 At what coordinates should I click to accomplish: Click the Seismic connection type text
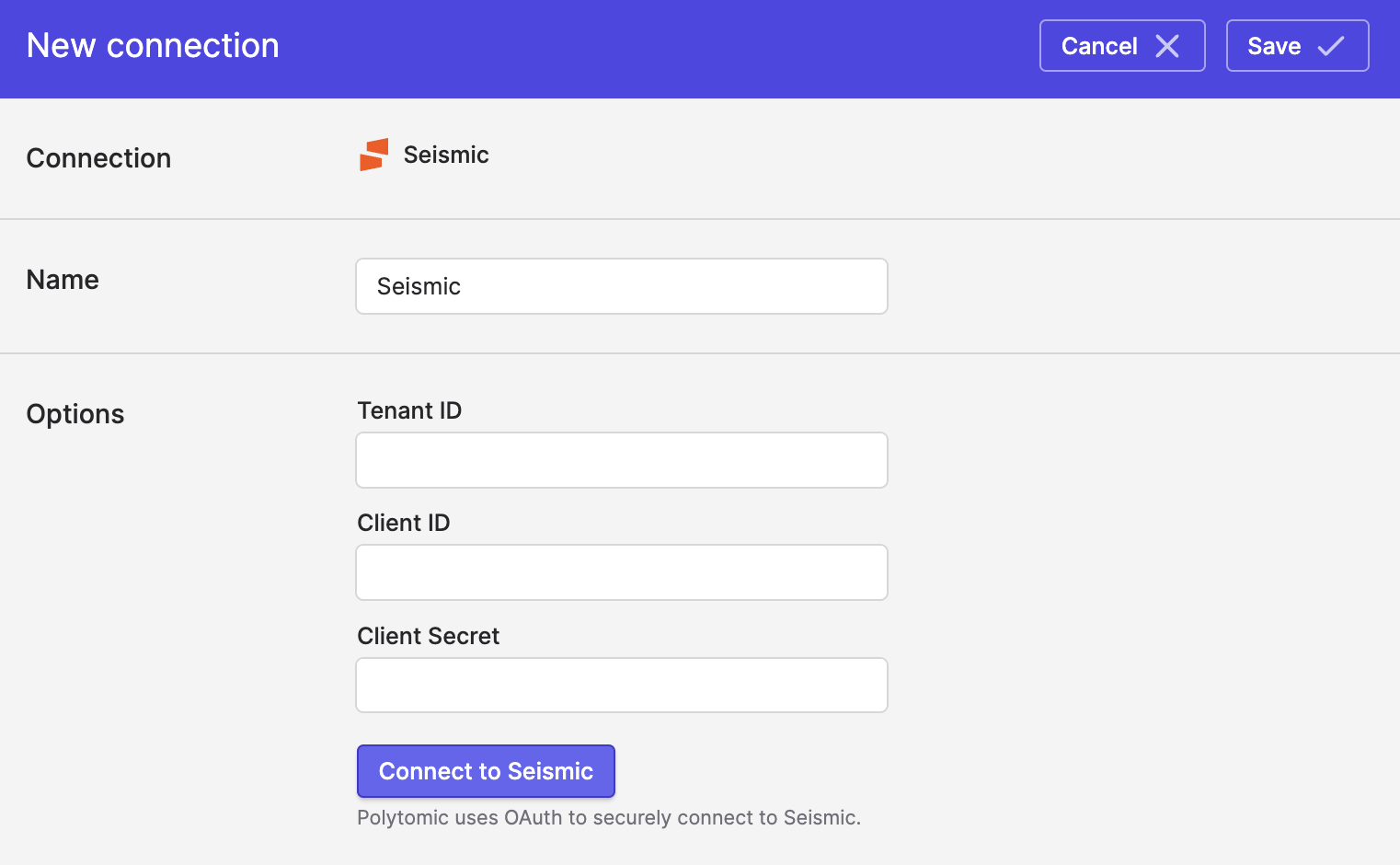point(446,155)
